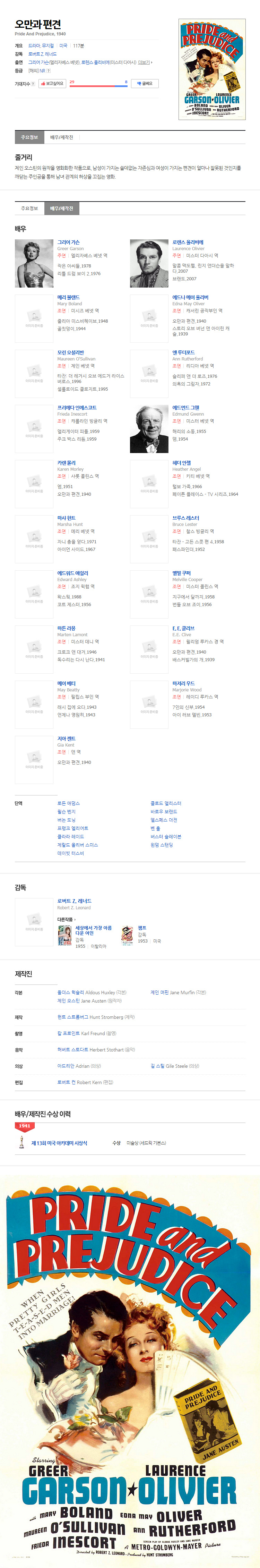Open the small movie poster at top right

tap(212, 69)
